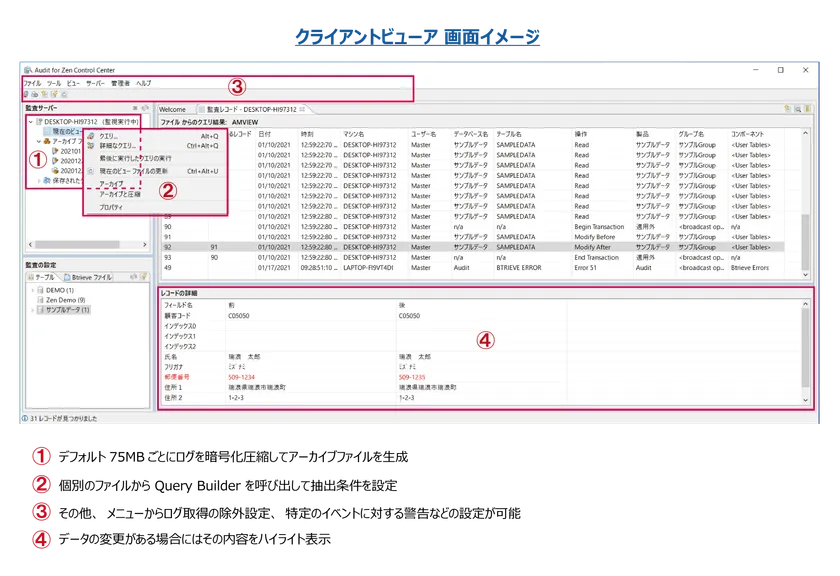Click the yellow export icon above results table

point(788,109)
